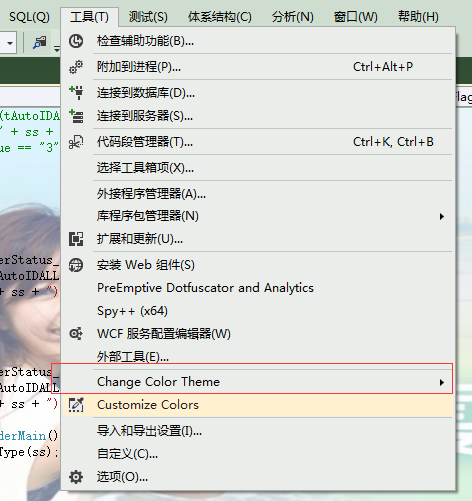The width and height of the screenshot is (472, 501).
Task: Open WCF 服务配置编辑器(W)
Action: click(x=257, y=333)
